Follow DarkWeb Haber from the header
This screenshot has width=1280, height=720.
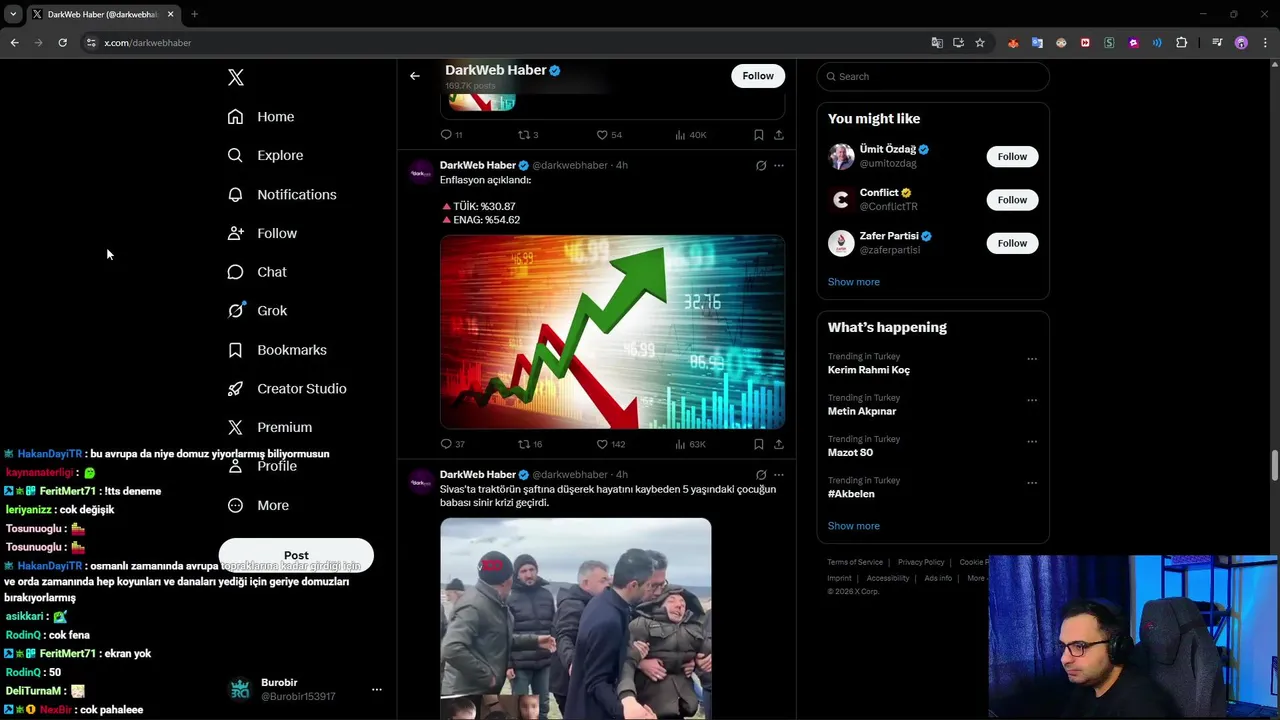(758, 76)
